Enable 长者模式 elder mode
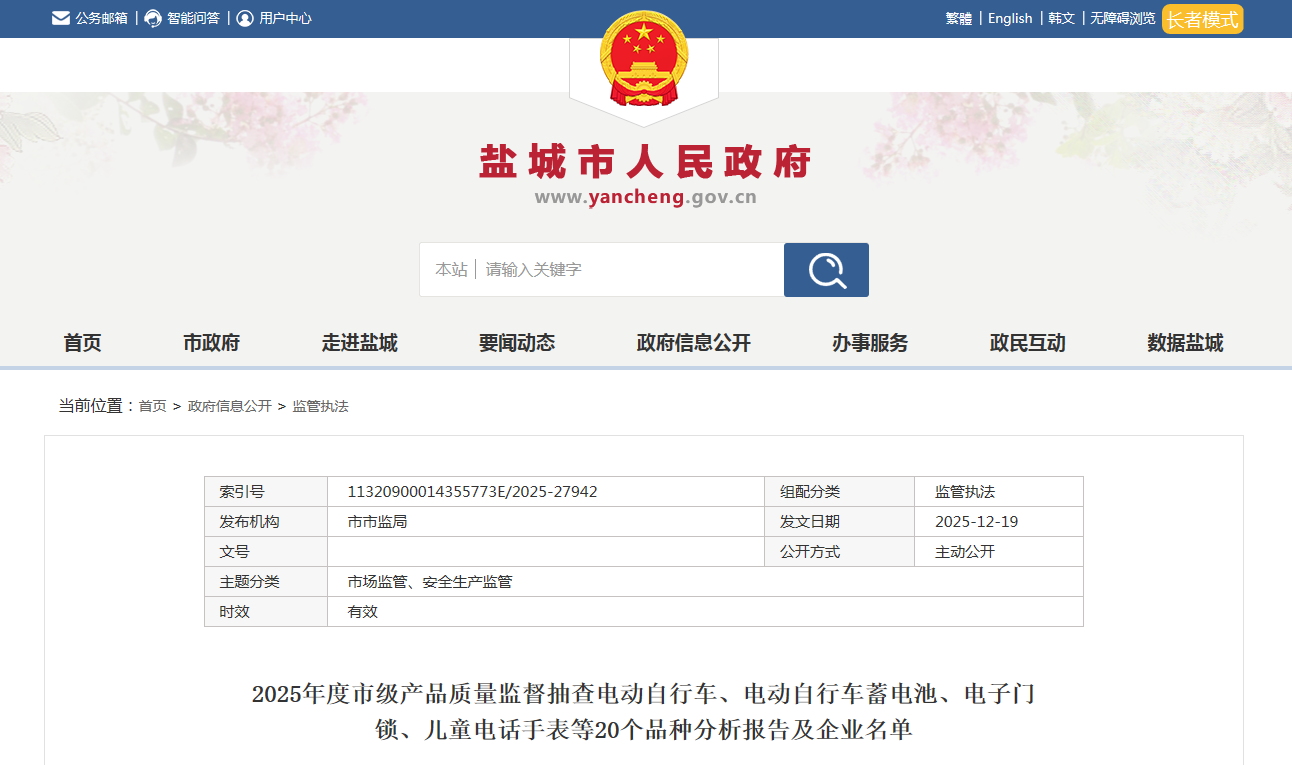Image resolution: width=1292 pixels, height=765 pixels. click(1202, 19)
